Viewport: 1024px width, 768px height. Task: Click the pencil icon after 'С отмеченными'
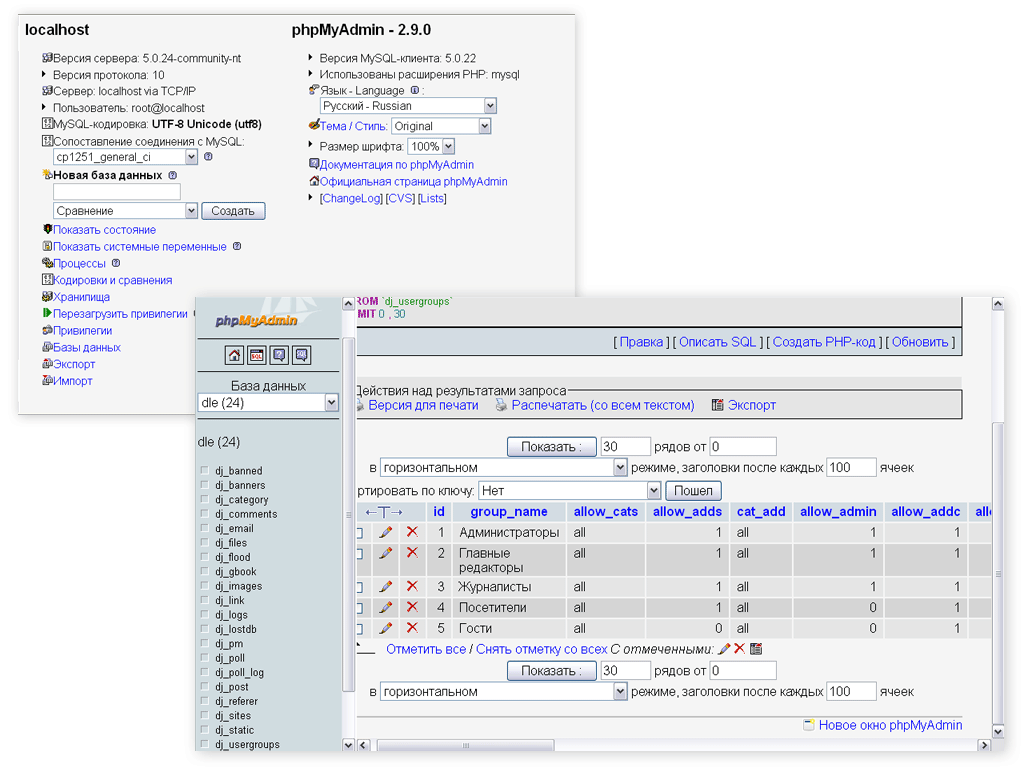tap(724, 649)
